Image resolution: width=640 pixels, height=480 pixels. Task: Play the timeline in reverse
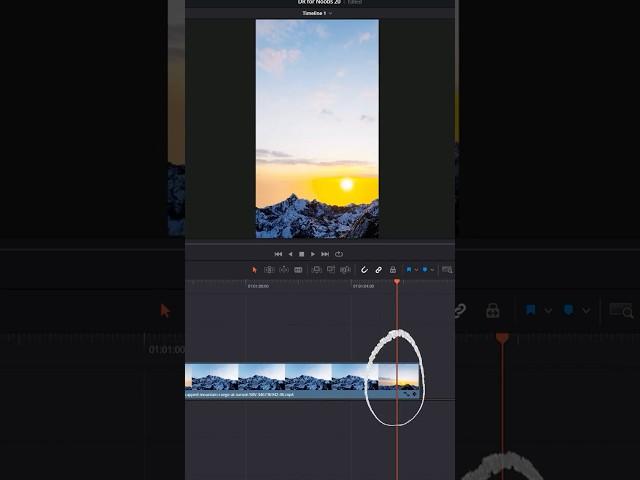(290, 254)
